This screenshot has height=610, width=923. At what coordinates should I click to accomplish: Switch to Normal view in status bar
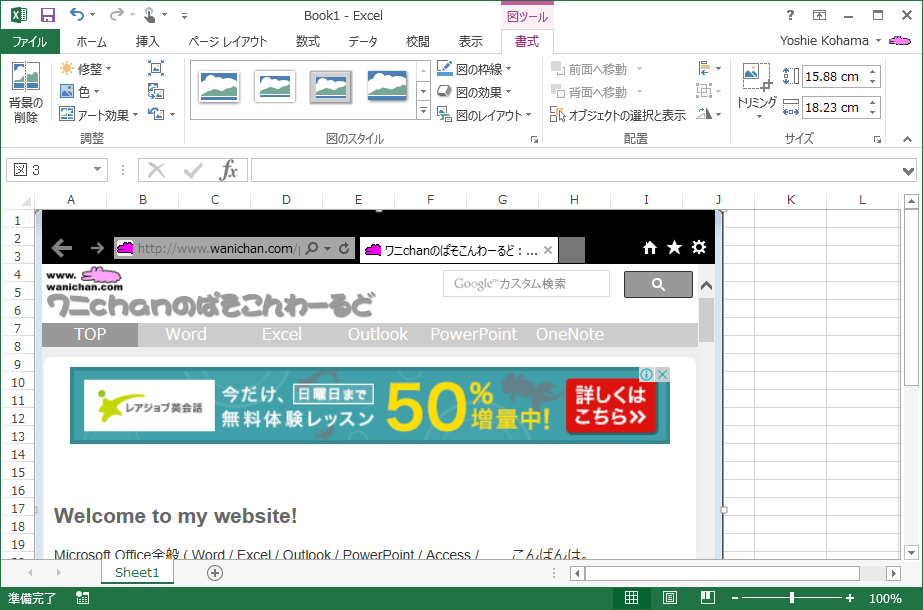[631, 598]
